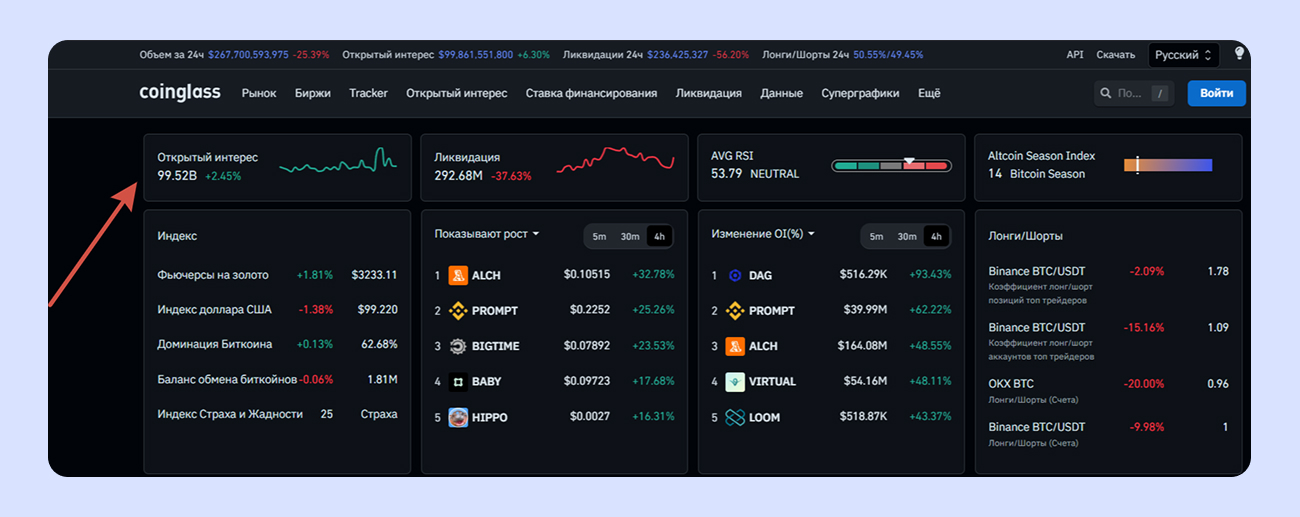Click the VIRTUAL value $54.16M

coord(866,381)
